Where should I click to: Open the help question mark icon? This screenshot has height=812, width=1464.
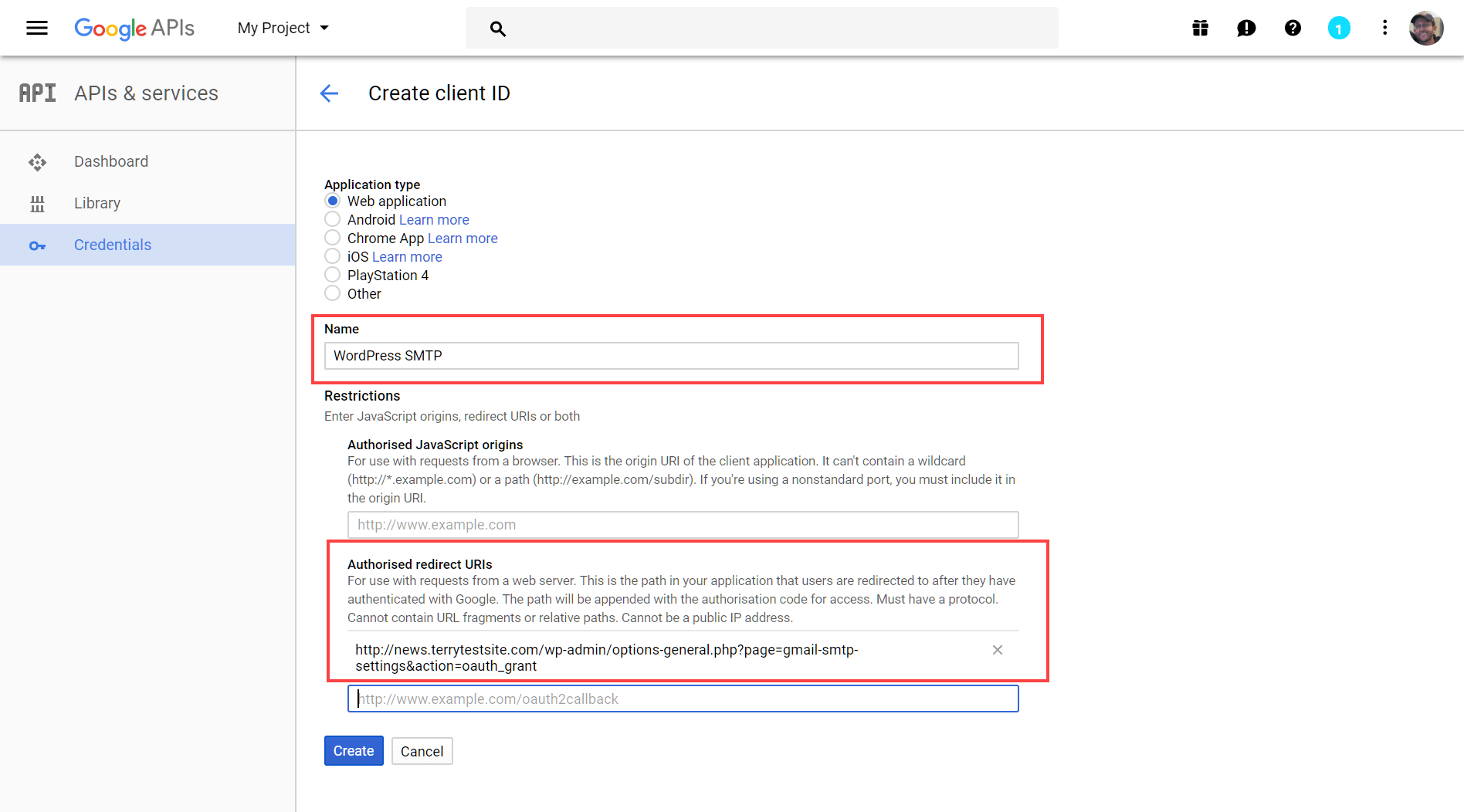(x=1293, y=29)
